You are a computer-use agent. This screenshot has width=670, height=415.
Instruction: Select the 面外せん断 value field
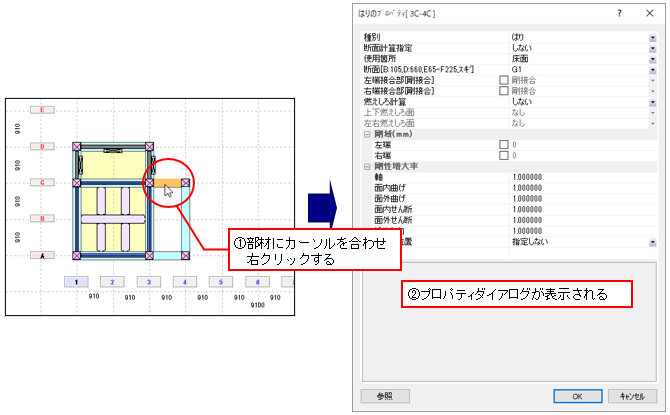(583, 220)
